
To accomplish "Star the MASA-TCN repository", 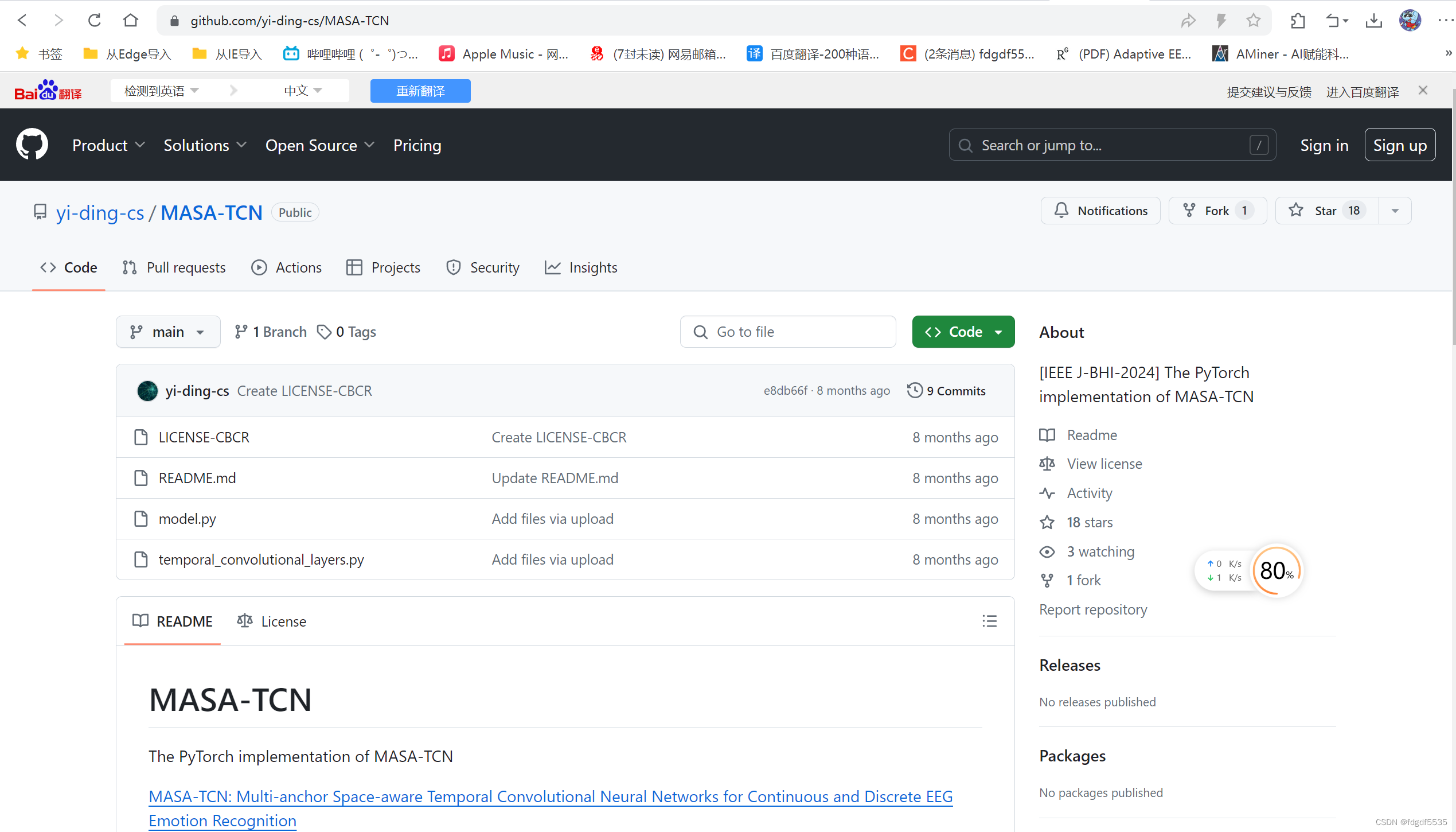I will tap(1326, 211).
